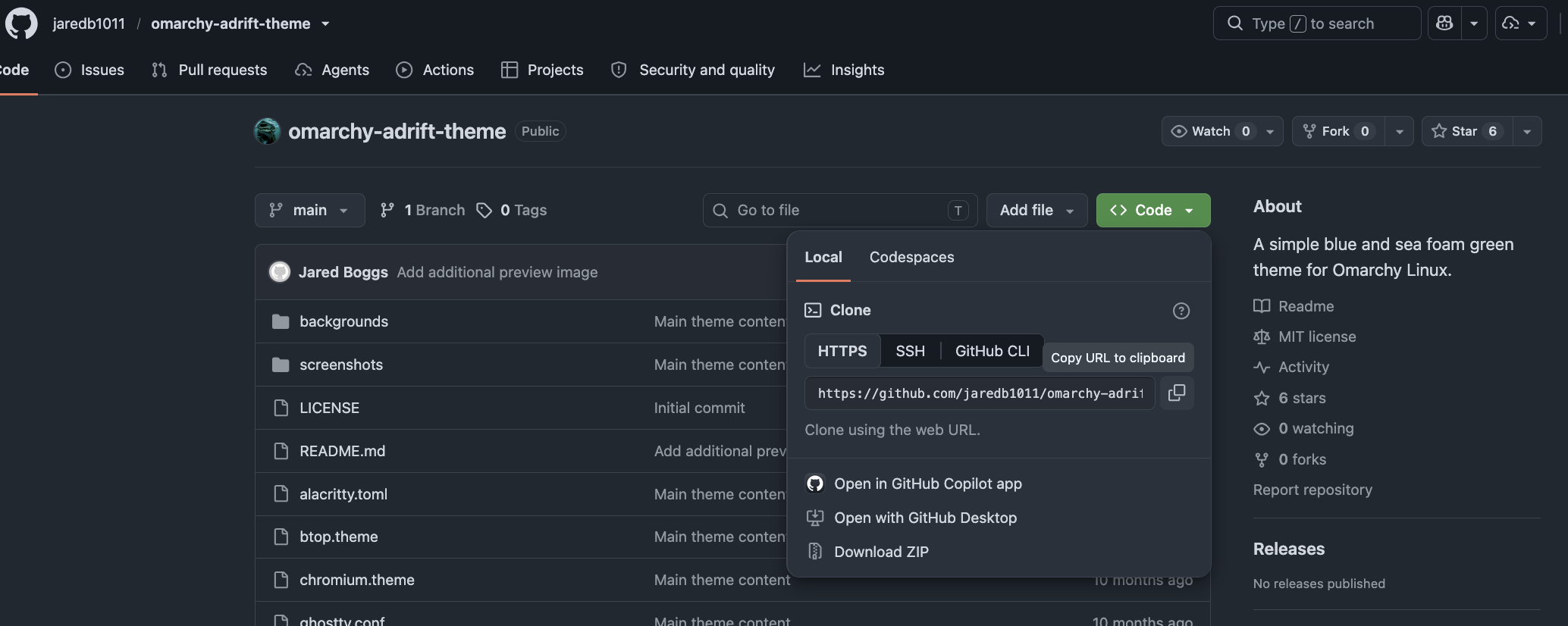Open the backgrounds folder
The width and height of the screenshot is (1568, 626).
click(343, 321)
